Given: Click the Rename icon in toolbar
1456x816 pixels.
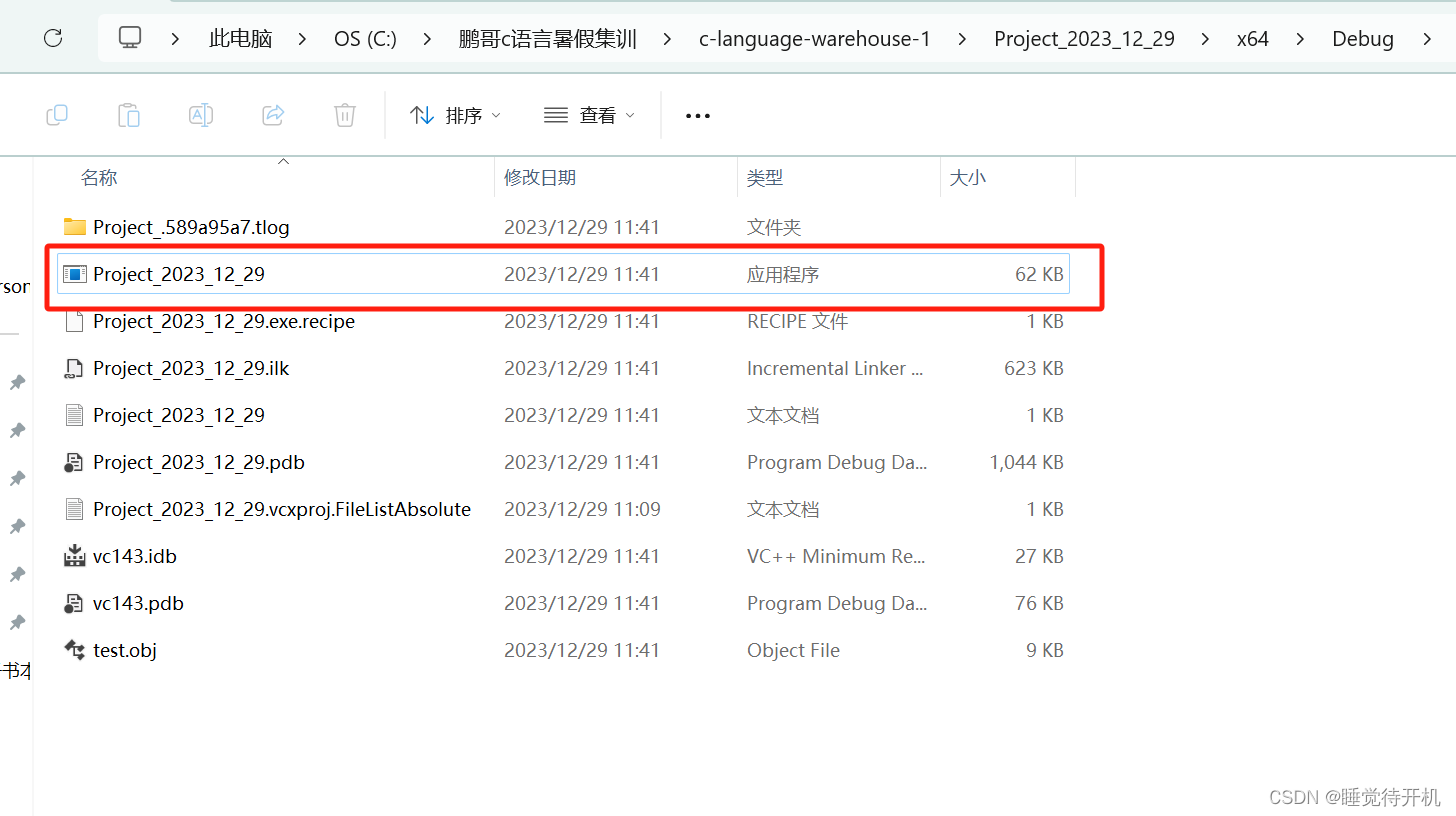Looking at the screenshot, I should point(201,115).
